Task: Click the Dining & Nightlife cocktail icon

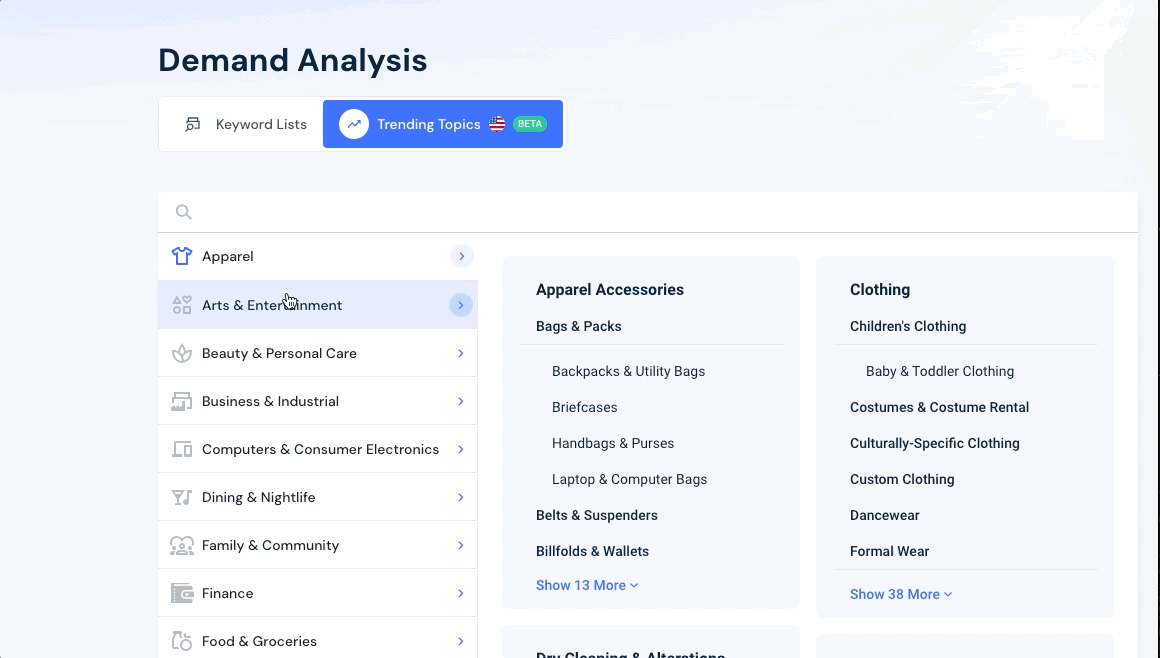Action: (x=181, y=497)
